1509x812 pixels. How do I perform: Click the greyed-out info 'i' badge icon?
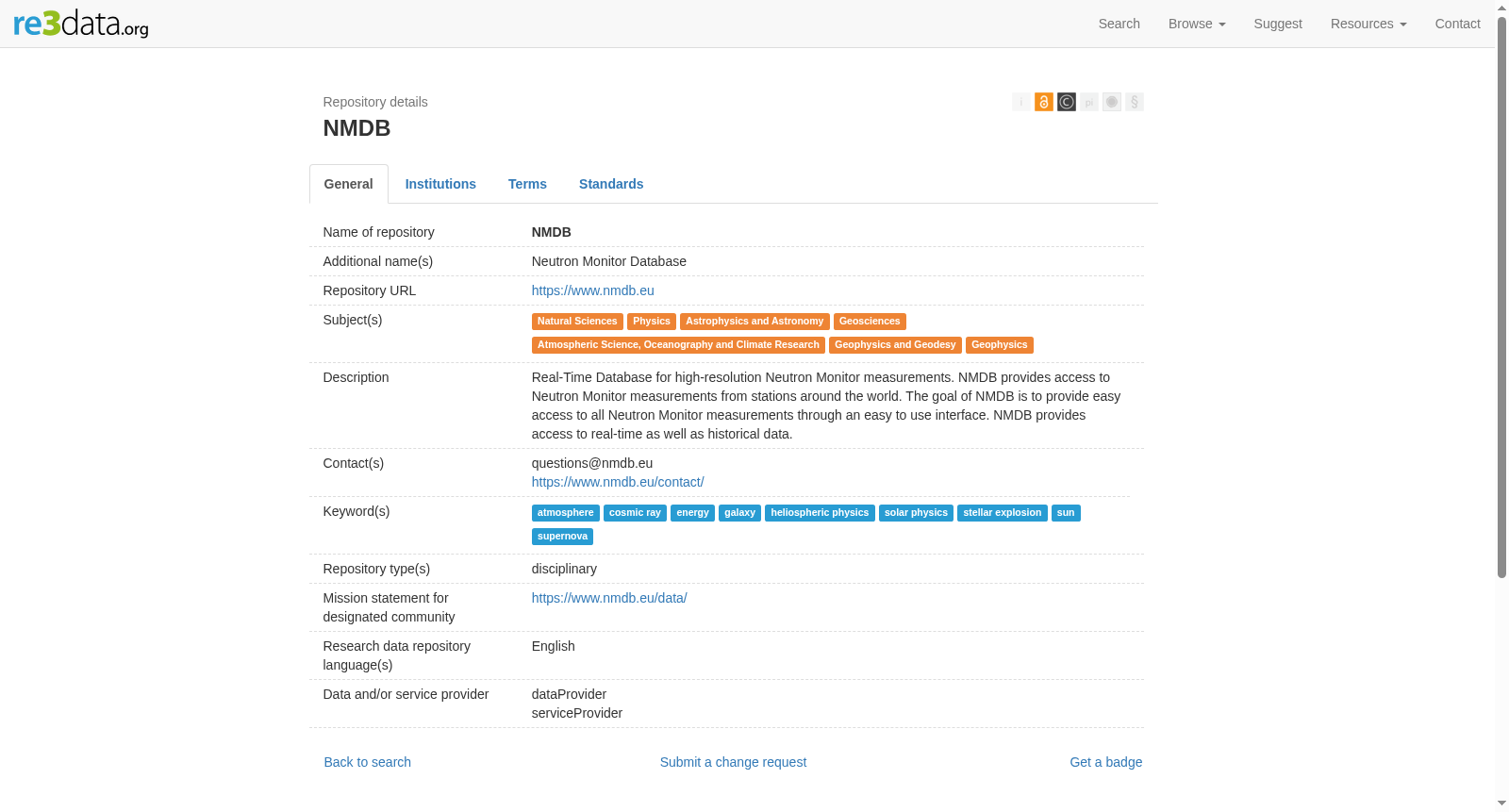(1021, 102)
